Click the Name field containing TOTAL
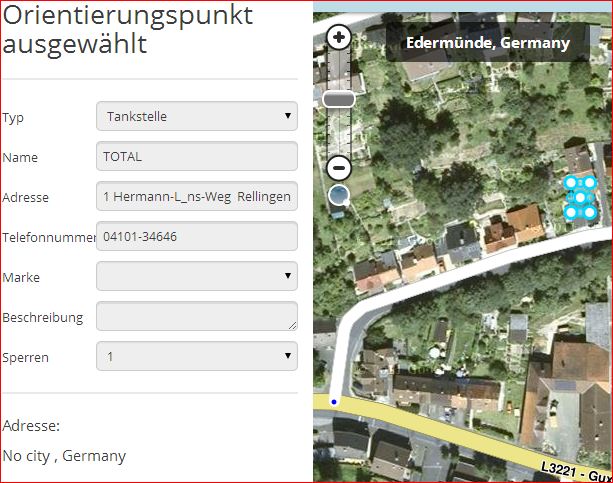The image size is (613, 483). coord(197,156)
